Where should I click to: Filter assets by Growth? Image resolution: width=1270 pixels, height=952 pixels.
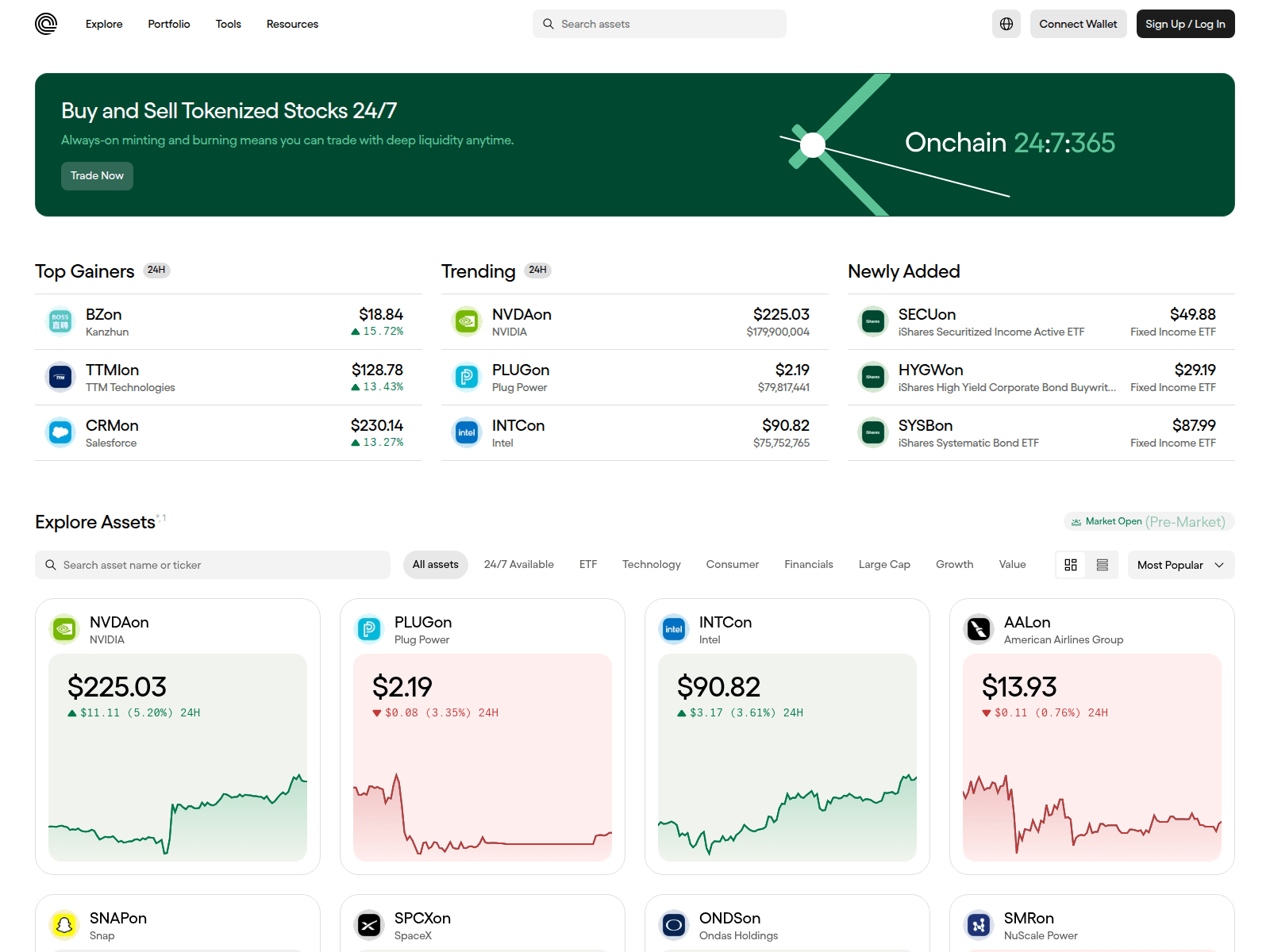955,565
